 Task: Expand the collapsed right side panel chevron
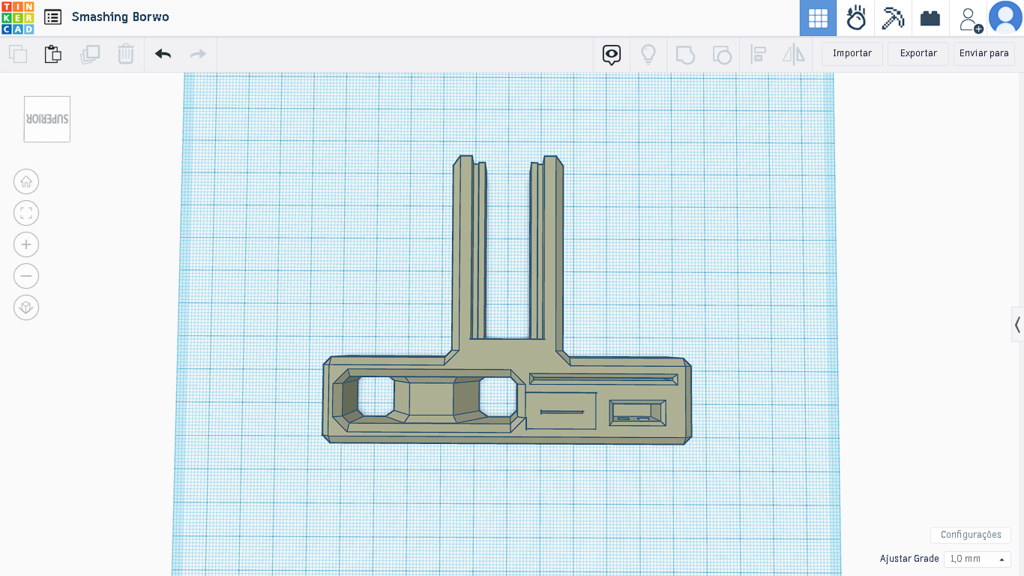pos(1016,324)
